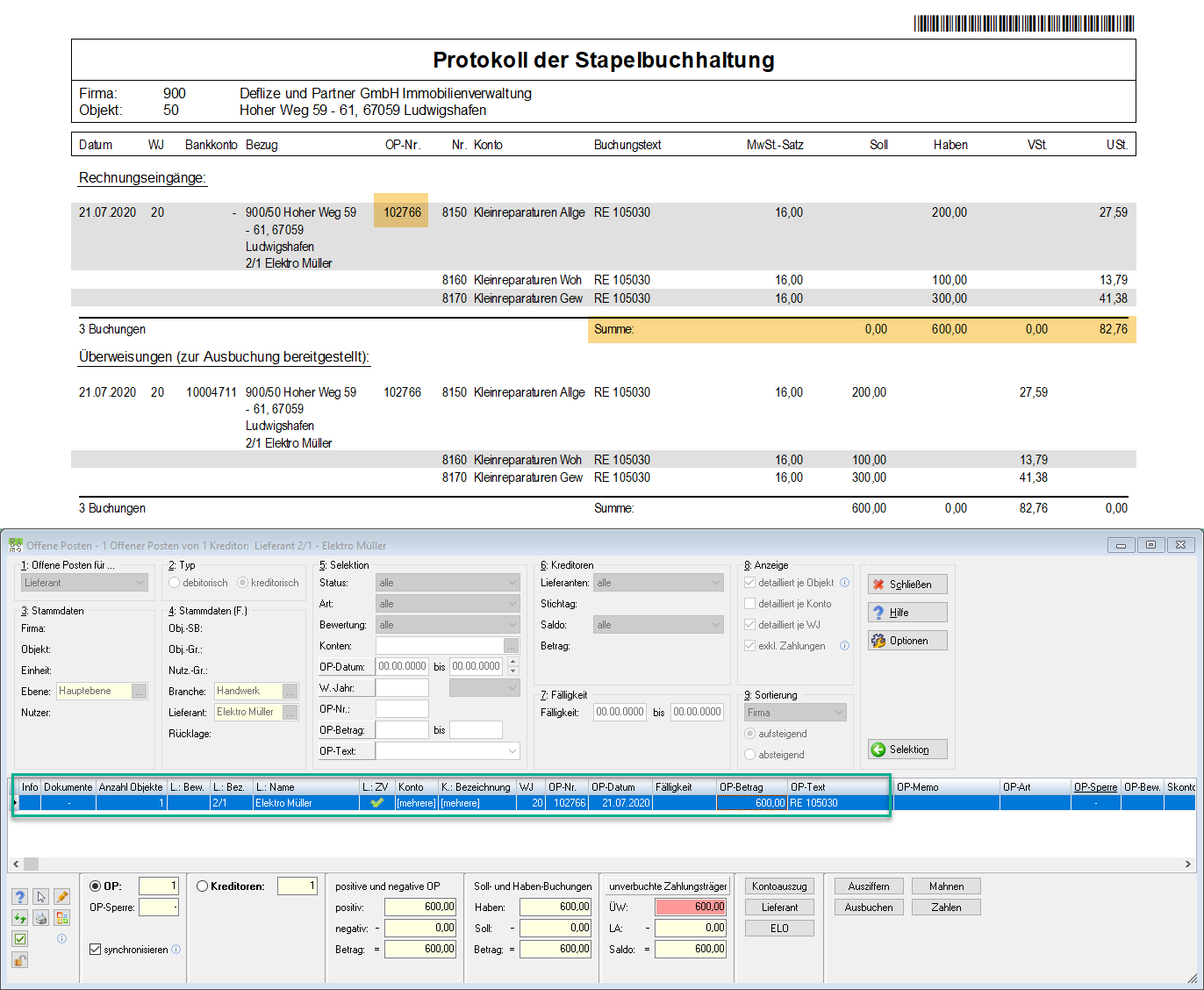Image resolution: width=1204 pixels, height=990 pixels.
Task: Click the Zahlen button
Action: [x=946, y=907]
